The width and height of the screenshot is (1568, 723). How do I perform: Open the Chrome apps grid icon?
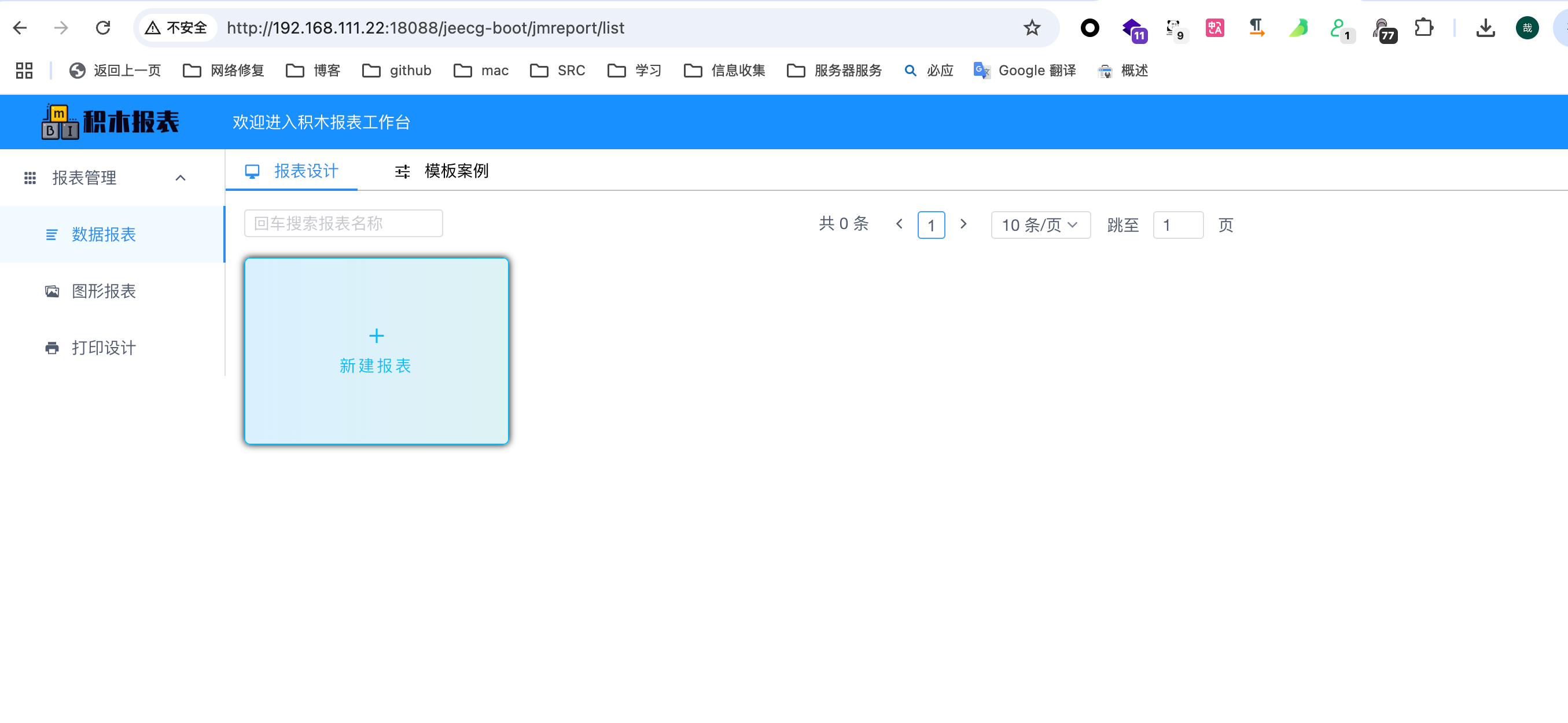point(24,71)
